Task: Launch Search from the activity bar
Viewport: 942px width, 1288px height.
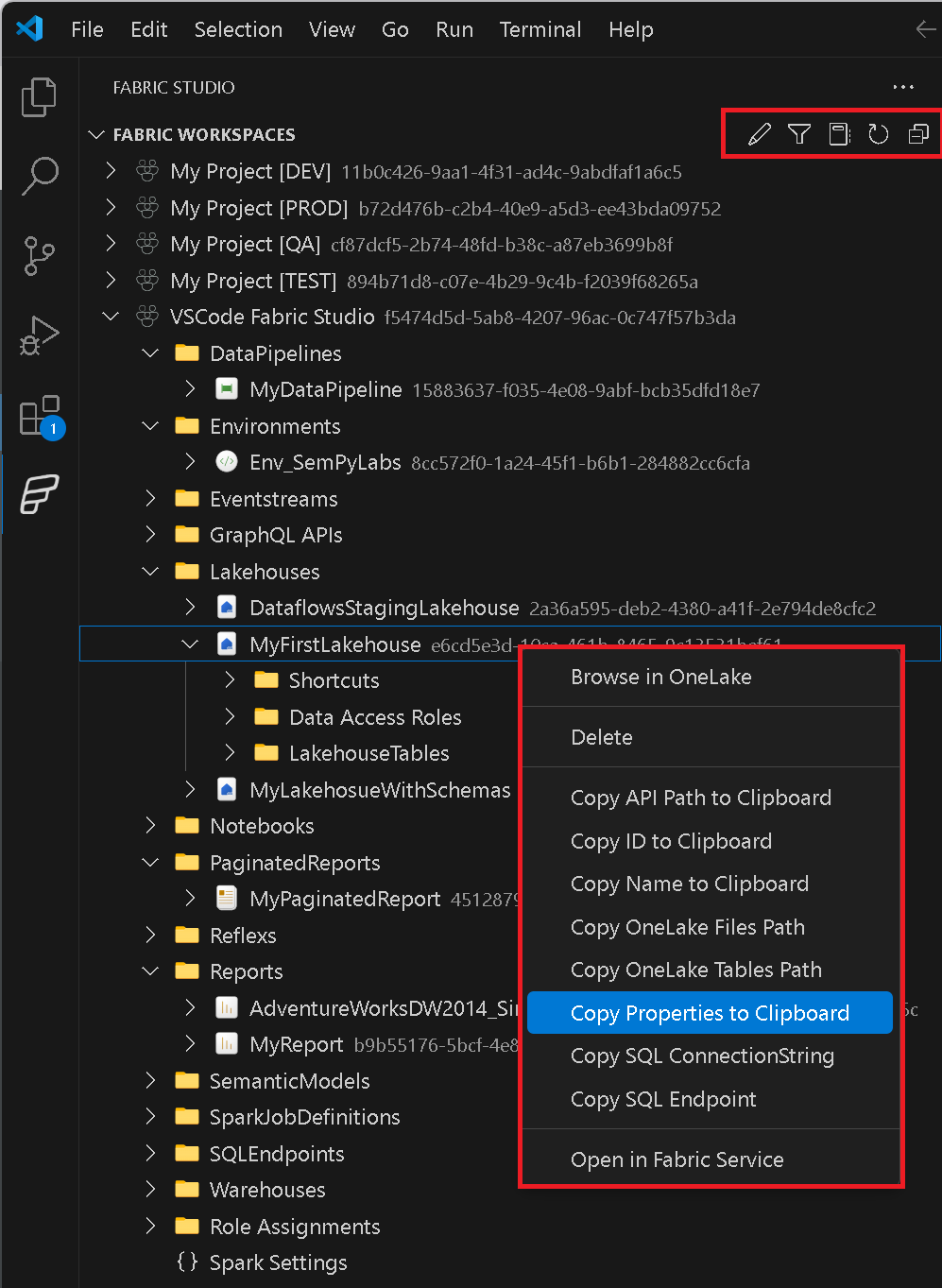Action: [39, 176]
